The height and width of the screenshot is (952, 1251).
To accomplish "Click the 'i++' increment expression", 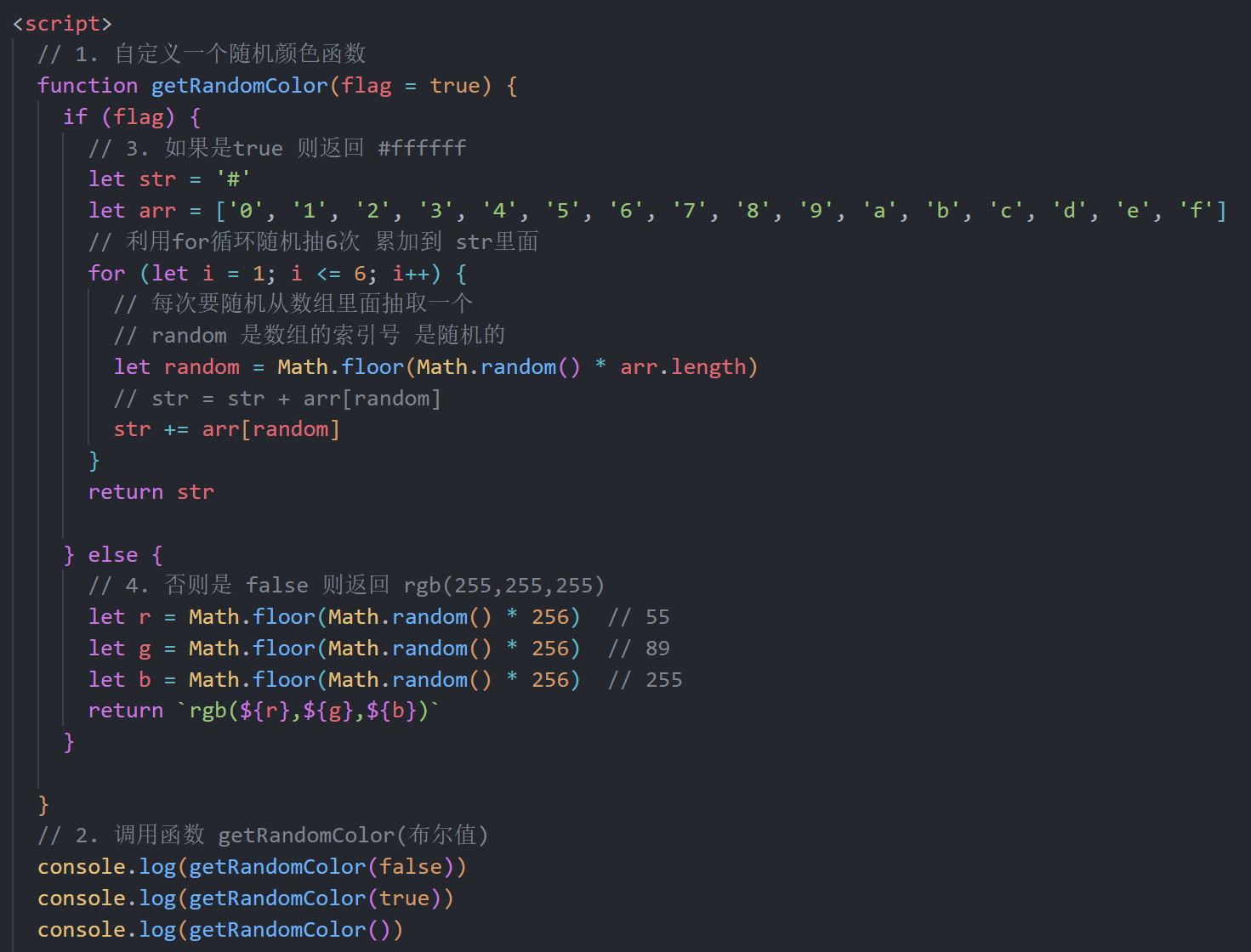I will coord(411,274).
